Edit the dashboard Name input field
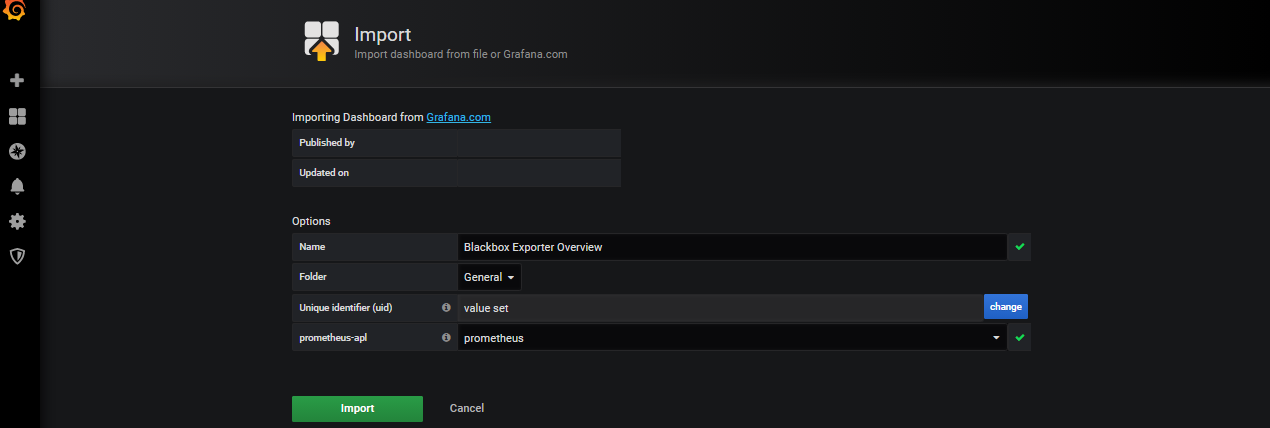1270x428 pixels. click(732, 247)
